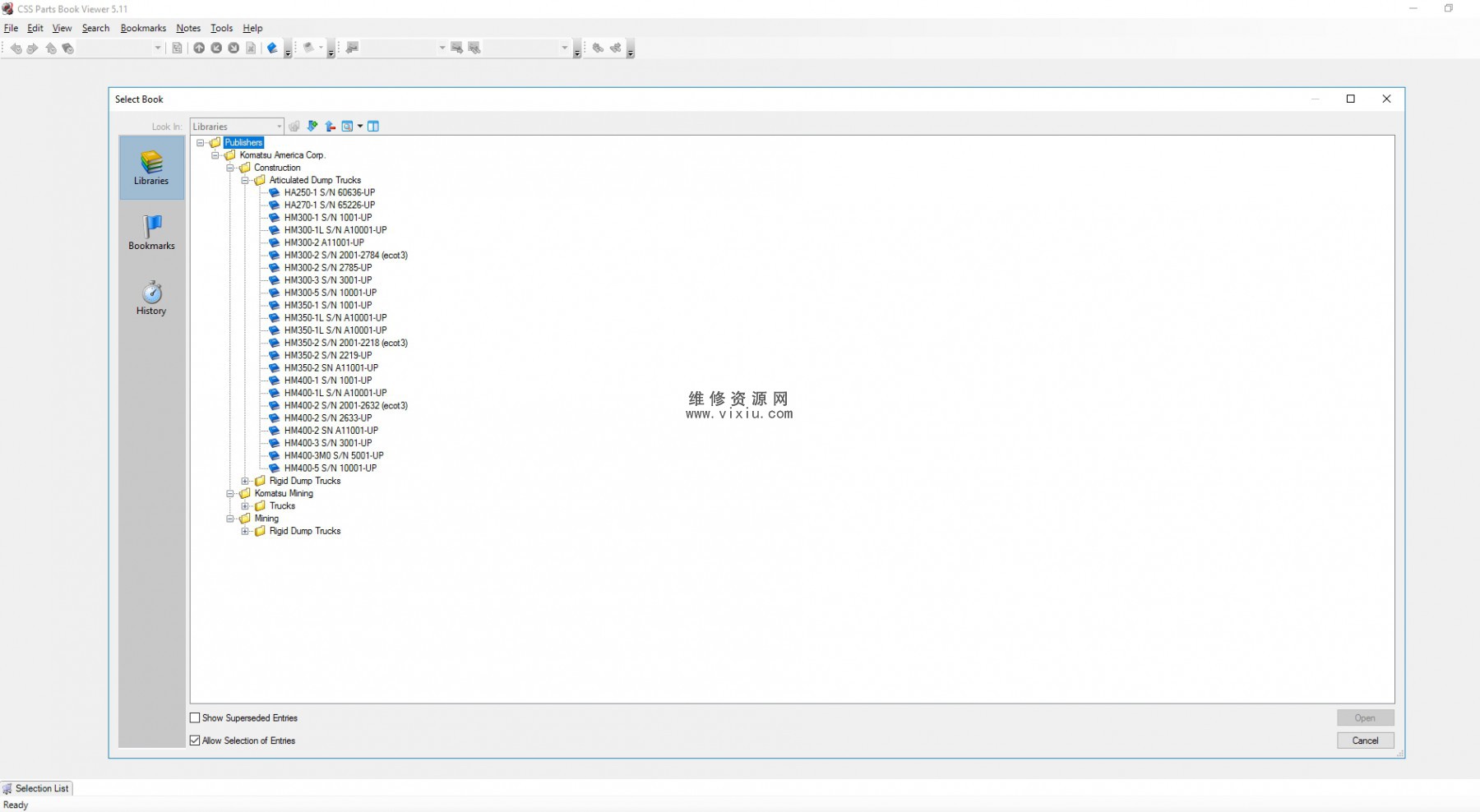This screenshot has height=812, width=1480.
Task: Open the File menu
Action: (x=11, y=28)
